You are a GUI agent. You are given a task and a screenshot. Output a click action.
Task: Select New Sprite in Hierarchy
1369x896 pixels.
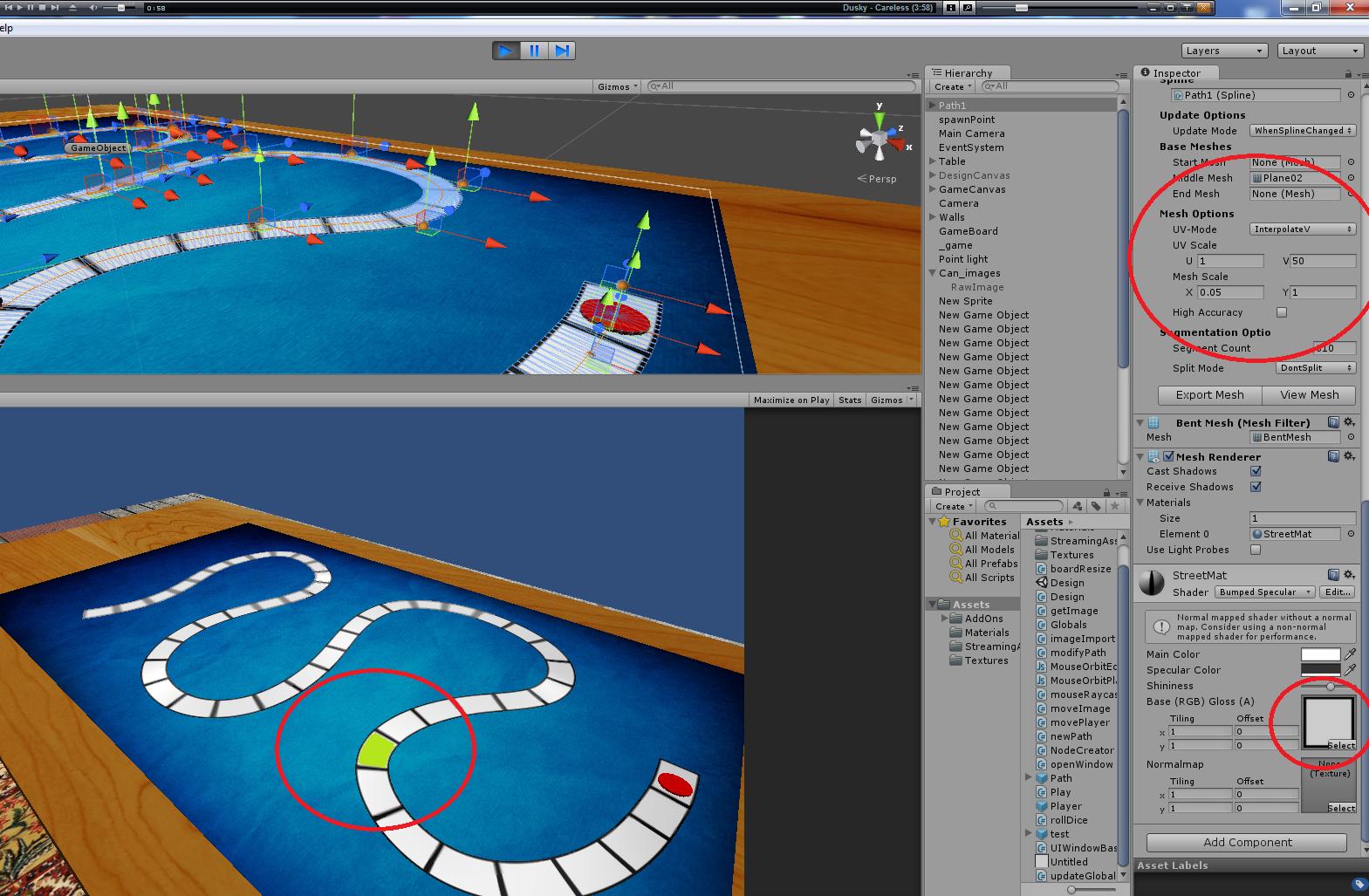pyautogui.click(x=965, y=301)
